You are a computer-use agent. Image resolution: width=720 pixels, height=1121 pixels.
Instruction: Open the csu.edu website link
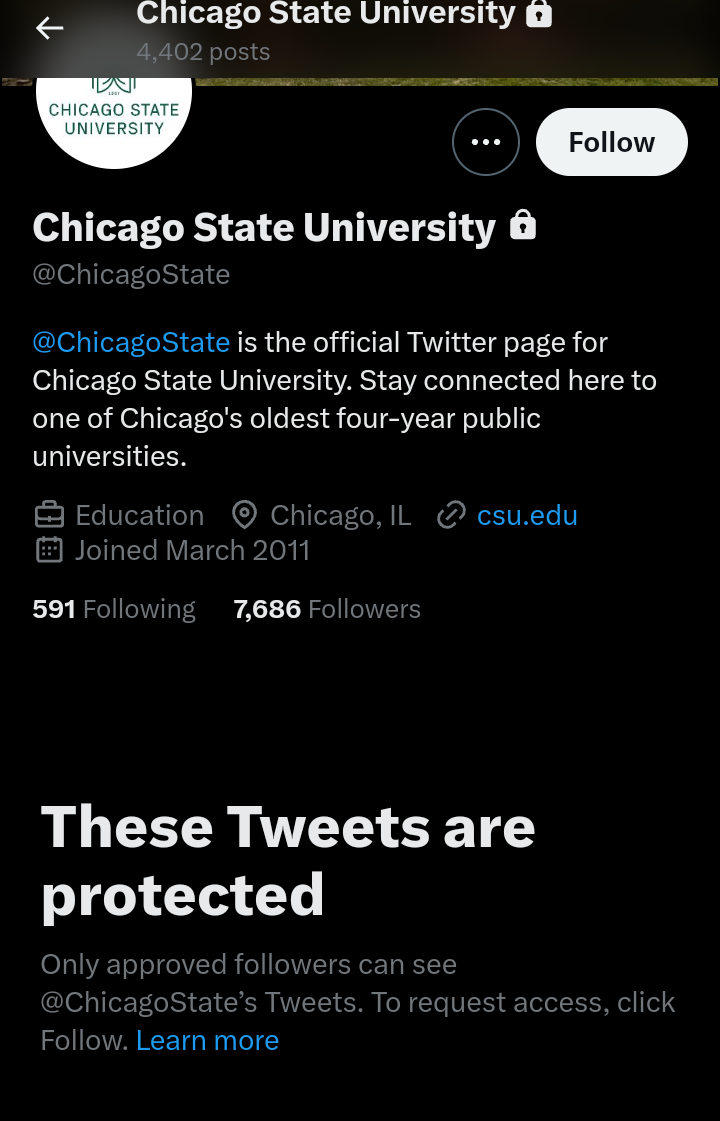[527, 515]
